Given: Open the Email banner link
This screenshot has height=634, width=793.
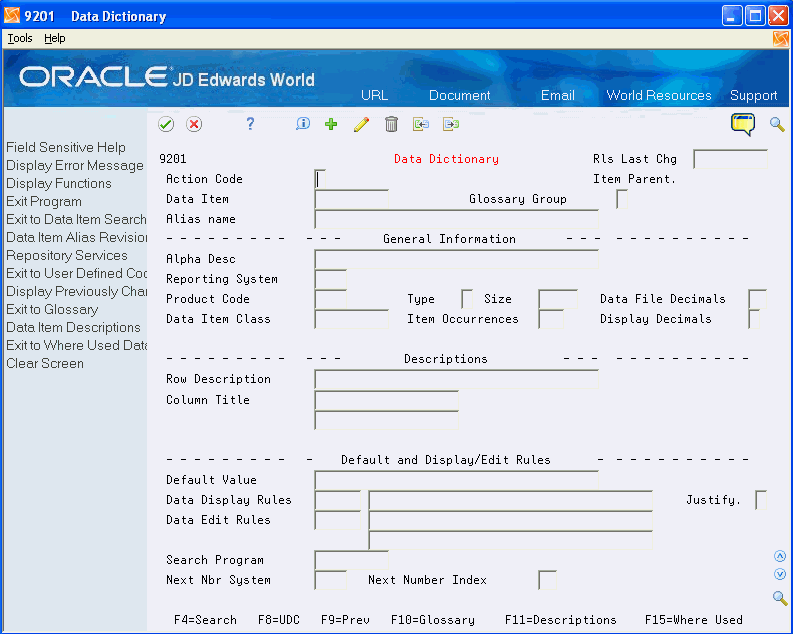Looking at the screenshot, I should [x=557, y=96].
